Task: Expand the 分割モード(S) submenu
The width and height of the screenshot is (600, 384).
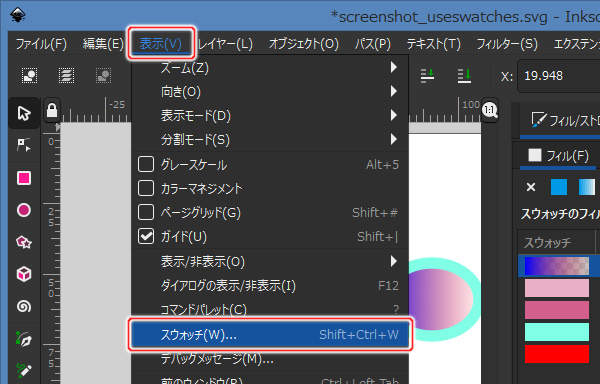Action: click(270, 140)
